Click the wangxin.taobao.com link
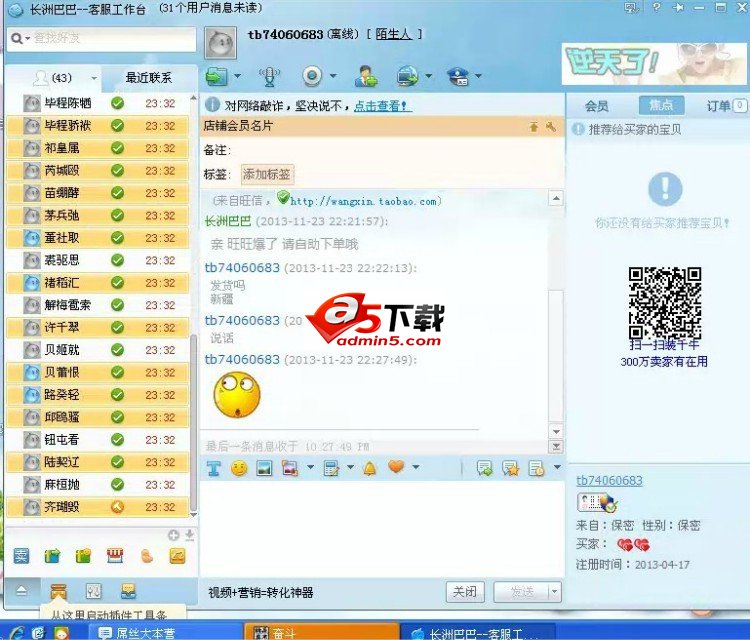Image resolution: width=750 pixels, height=640 pixels. pos(364,201)
